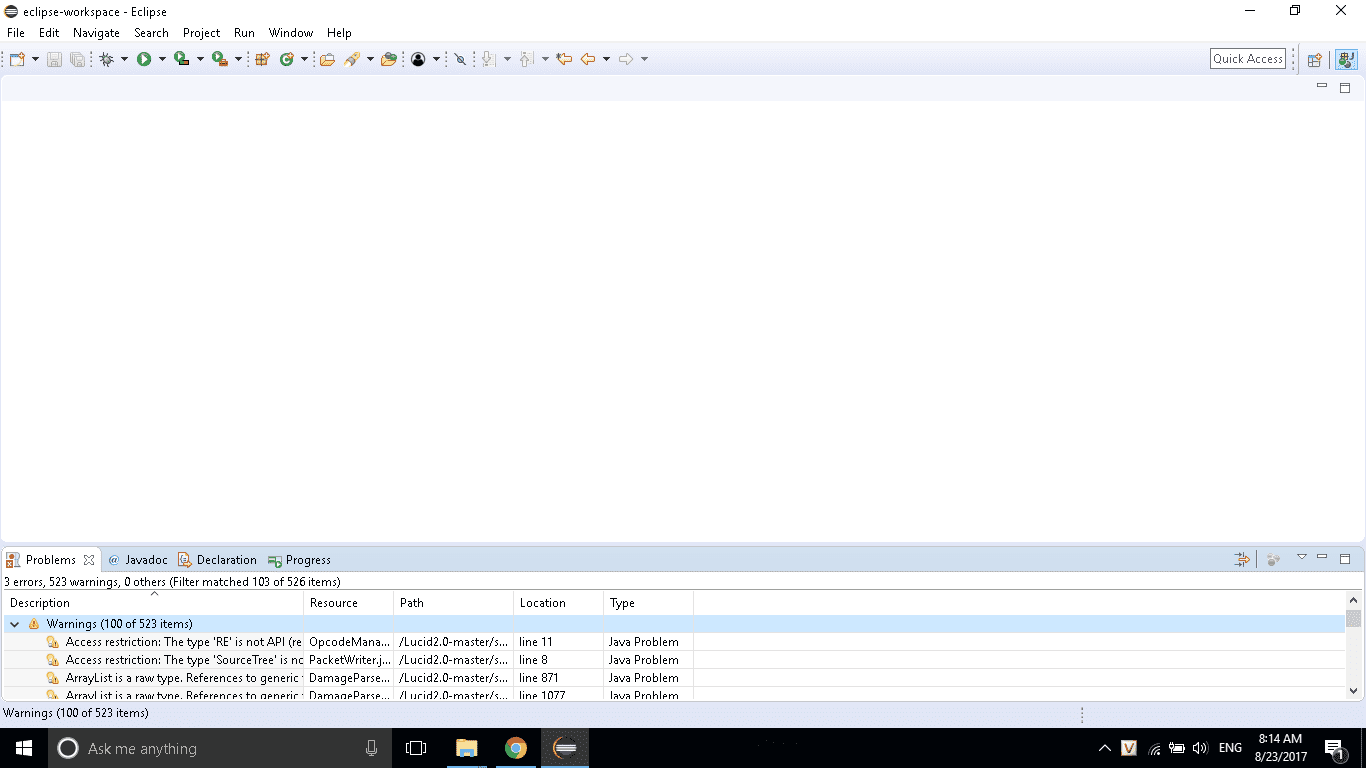The height and width of the screenshot is (768, 1366).
Task: Click the Next Annotation arrow icon
Action: [x=489, y=59]
